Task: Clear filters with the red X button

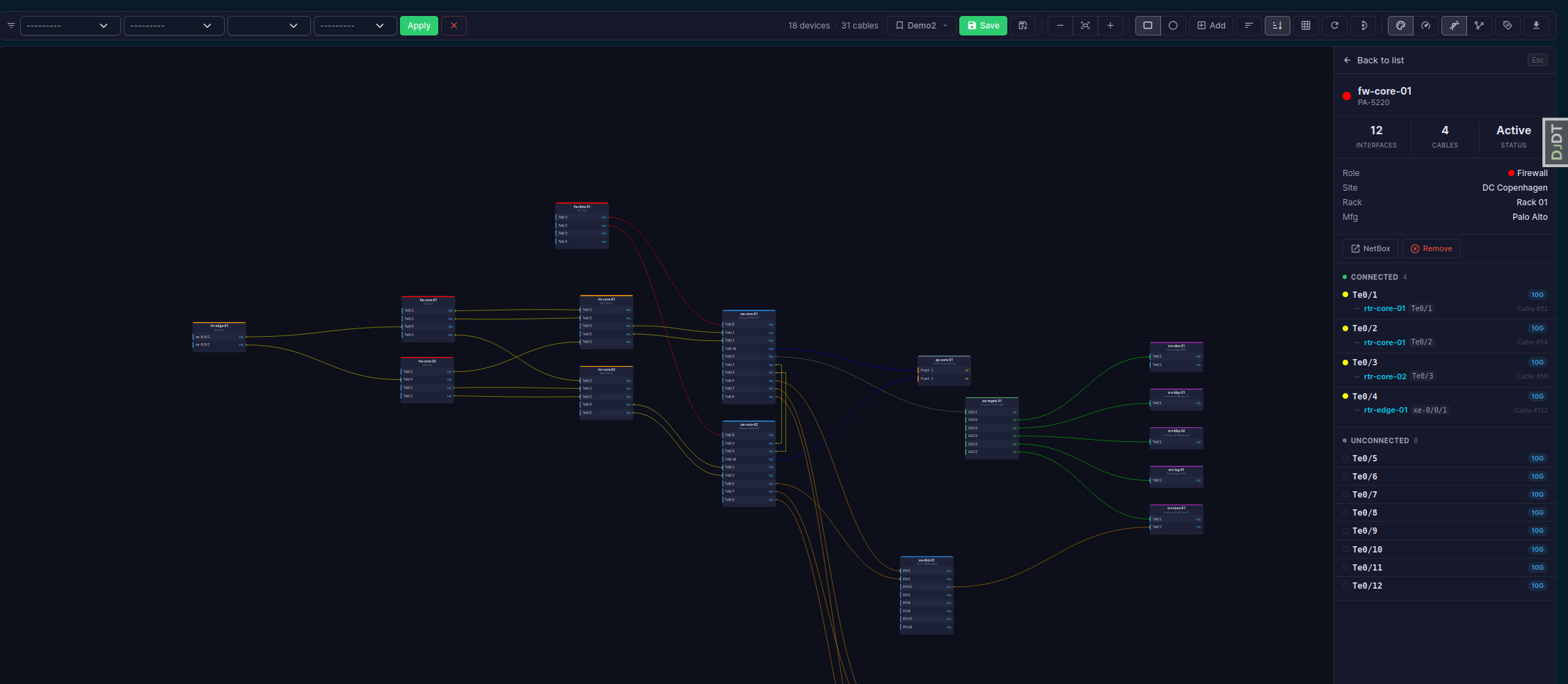Action: [454, 26]
